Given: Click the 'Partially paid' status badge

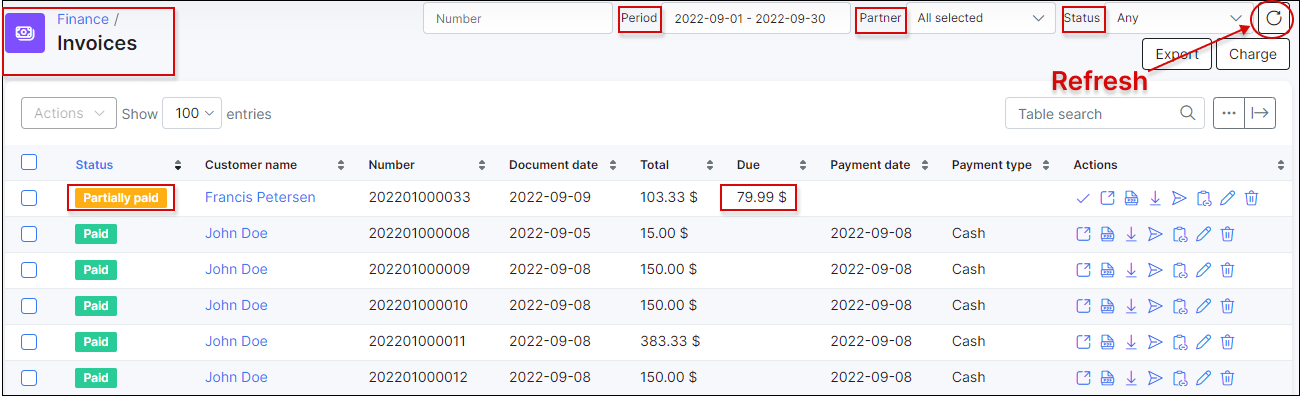Looking at the screenshot, I should point(120,198).
